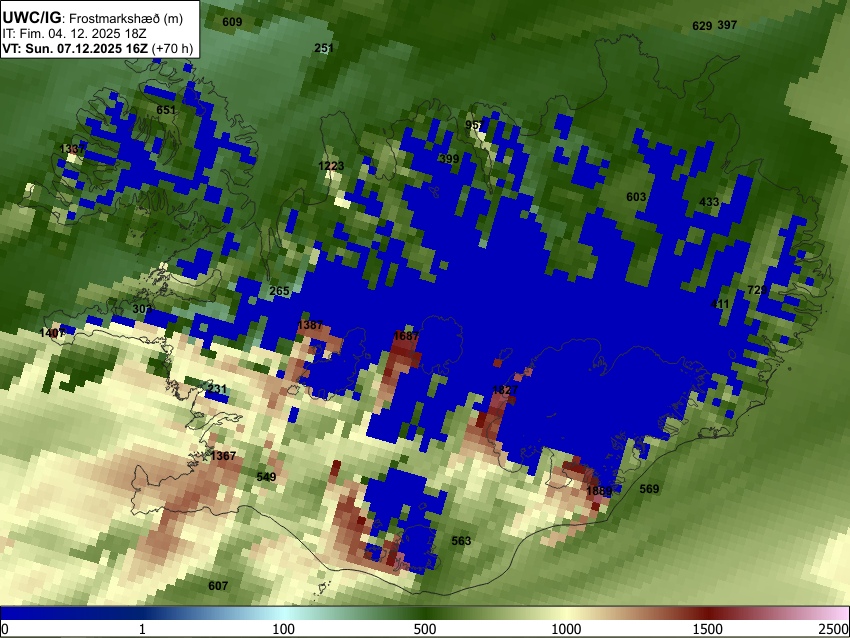The image size is (850, 638).
Task: Click the 629 value on the map
Action: coord(702,25)
